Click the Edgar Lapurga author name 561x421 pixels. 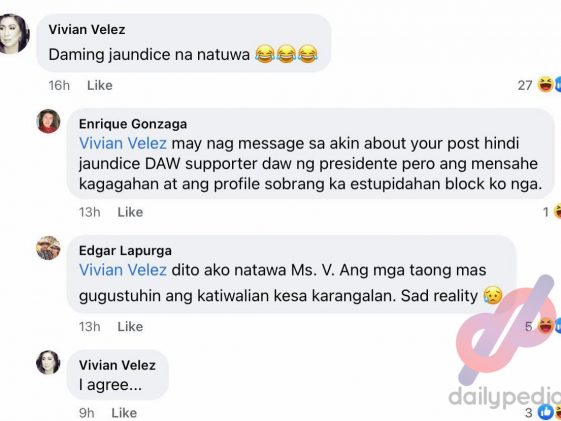click(x=125, y=250)
